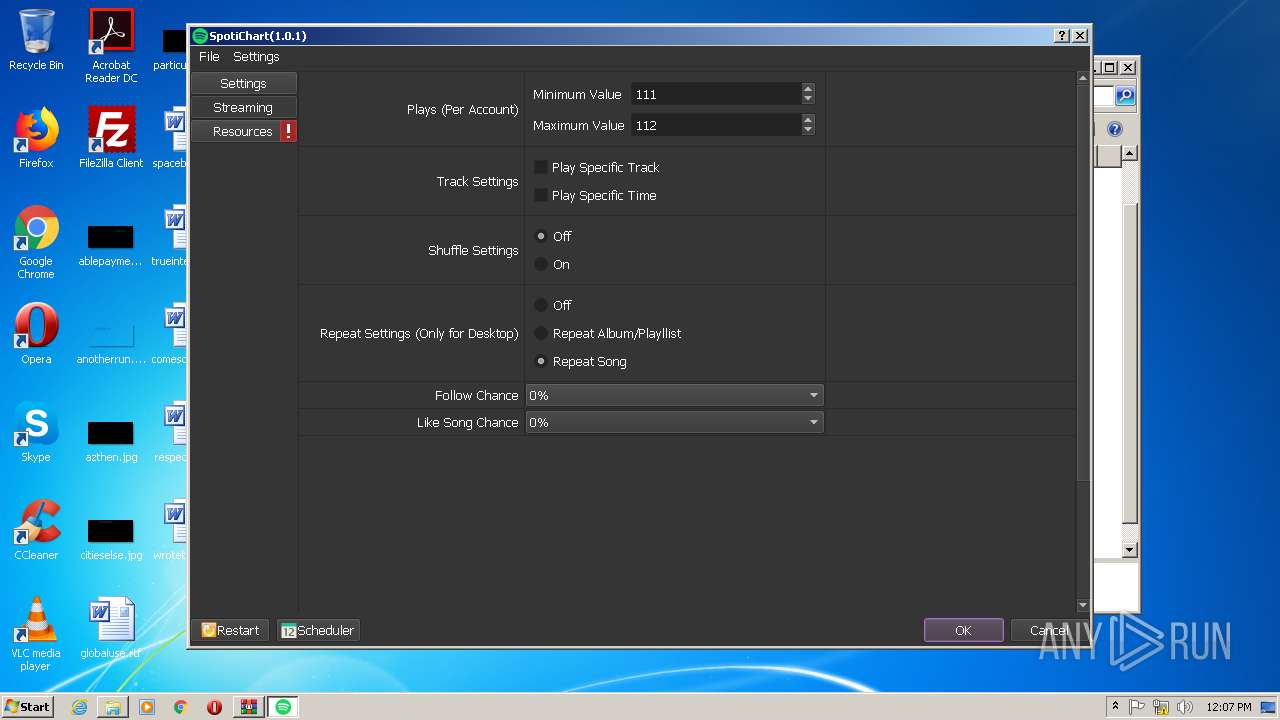Select Shuffle On radio button
Screen dimensions: 1280x720
(x=541, y=264)
